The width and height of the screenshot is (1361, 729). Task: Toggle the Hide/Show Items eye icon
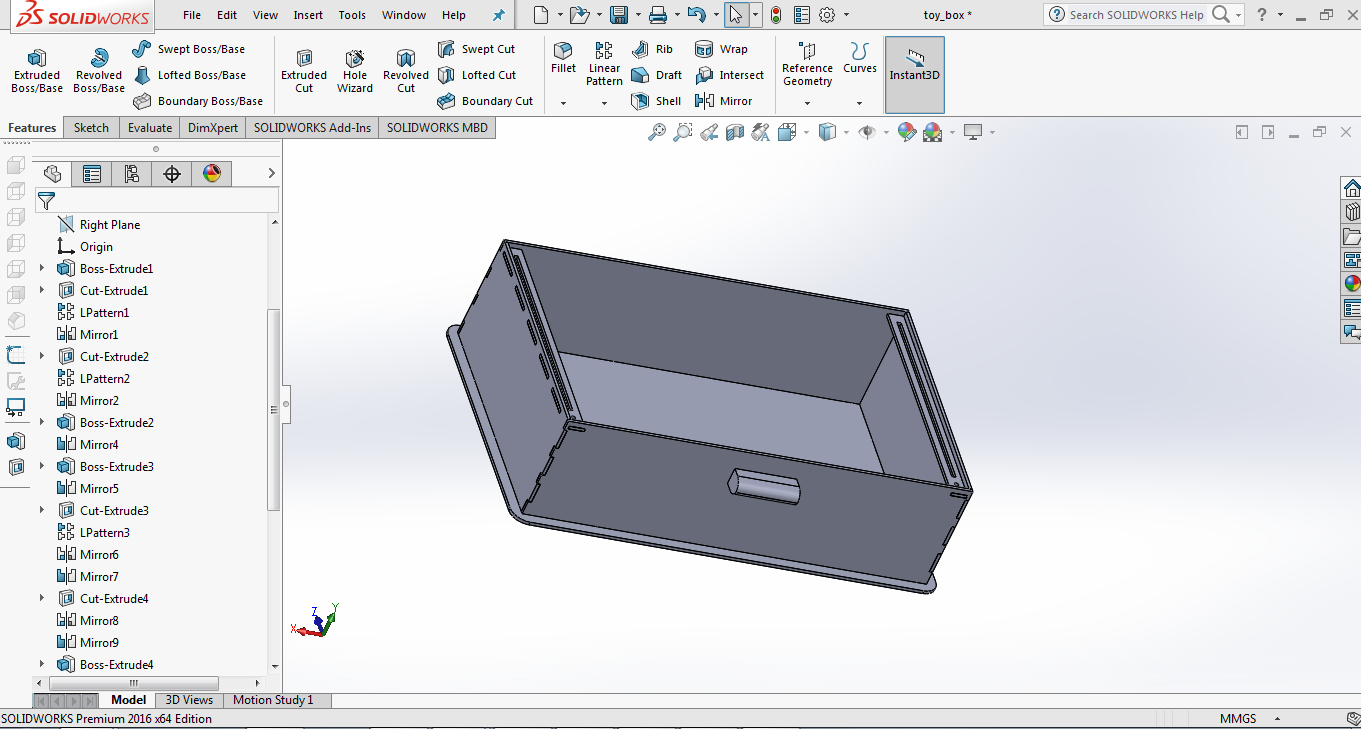[867, 132]
